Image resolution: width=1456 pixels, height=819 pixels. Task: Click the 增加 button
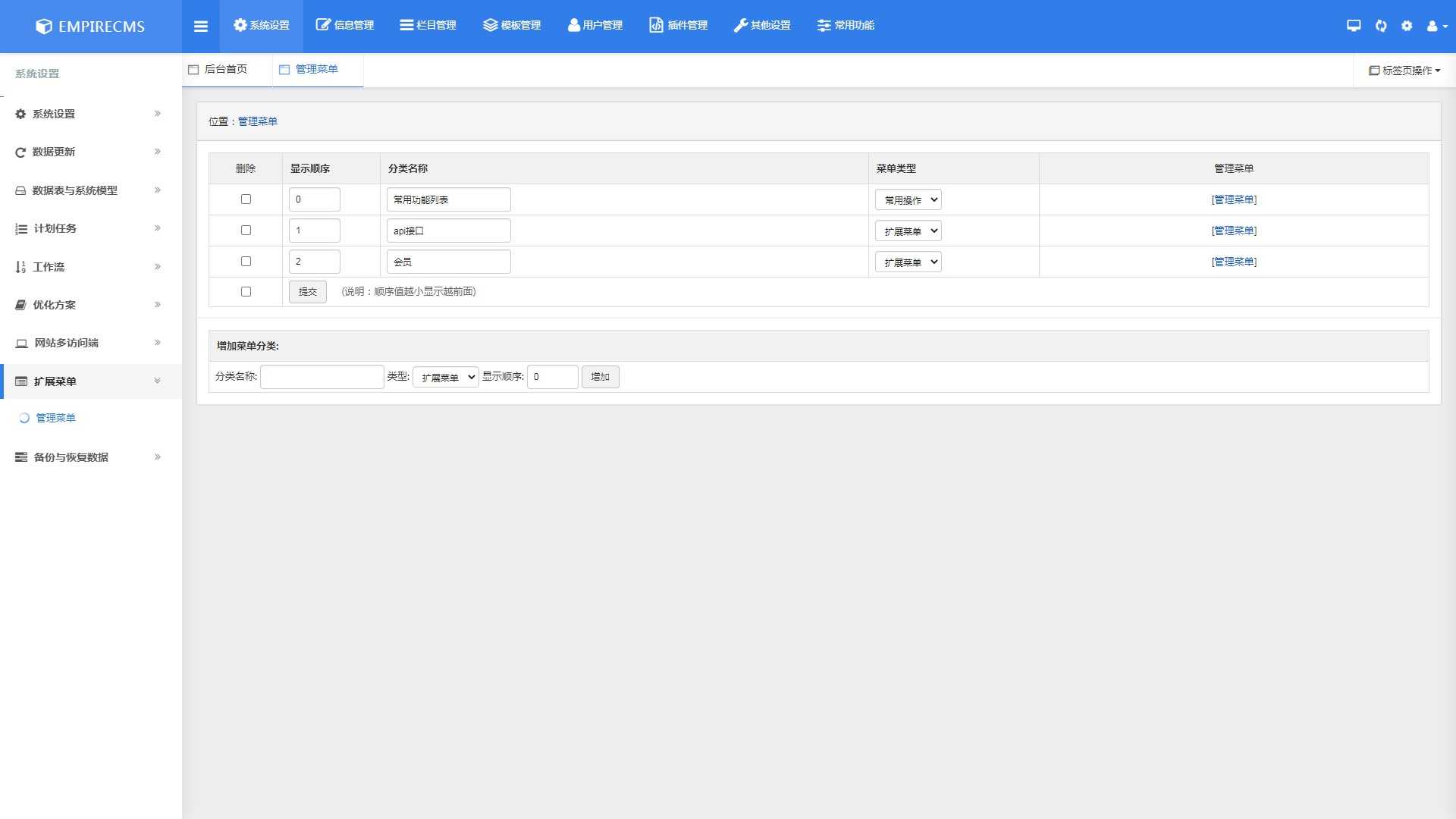click(x=600, y=377)
